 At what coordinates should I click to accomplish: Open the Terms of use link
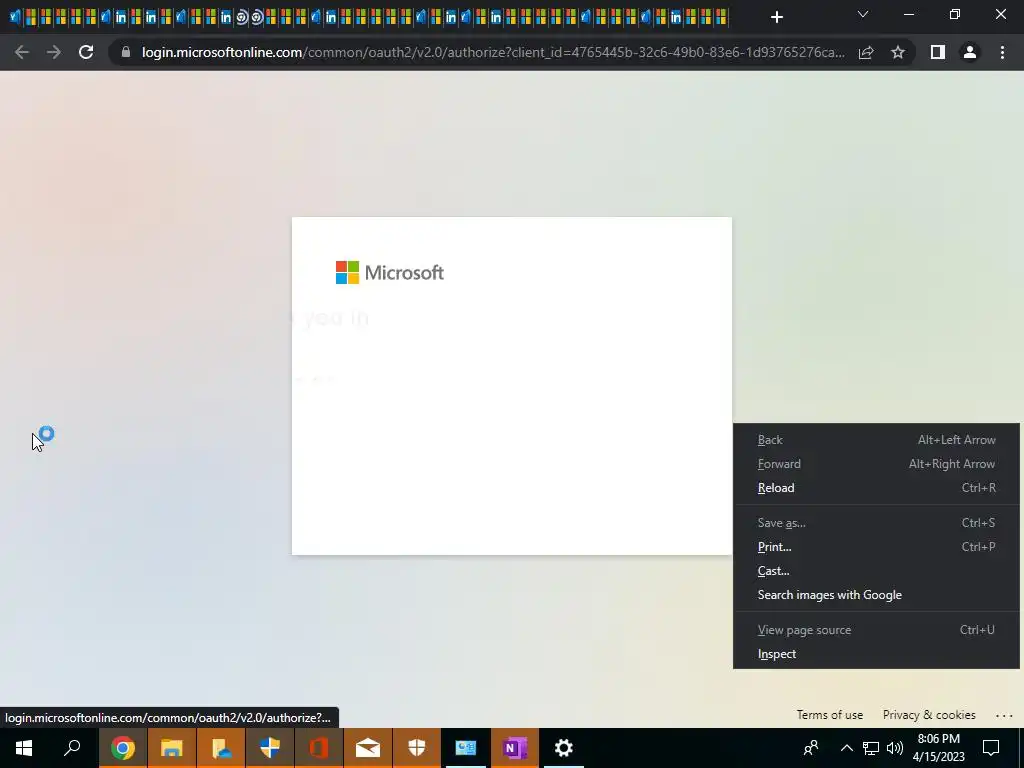coord(829,715)
